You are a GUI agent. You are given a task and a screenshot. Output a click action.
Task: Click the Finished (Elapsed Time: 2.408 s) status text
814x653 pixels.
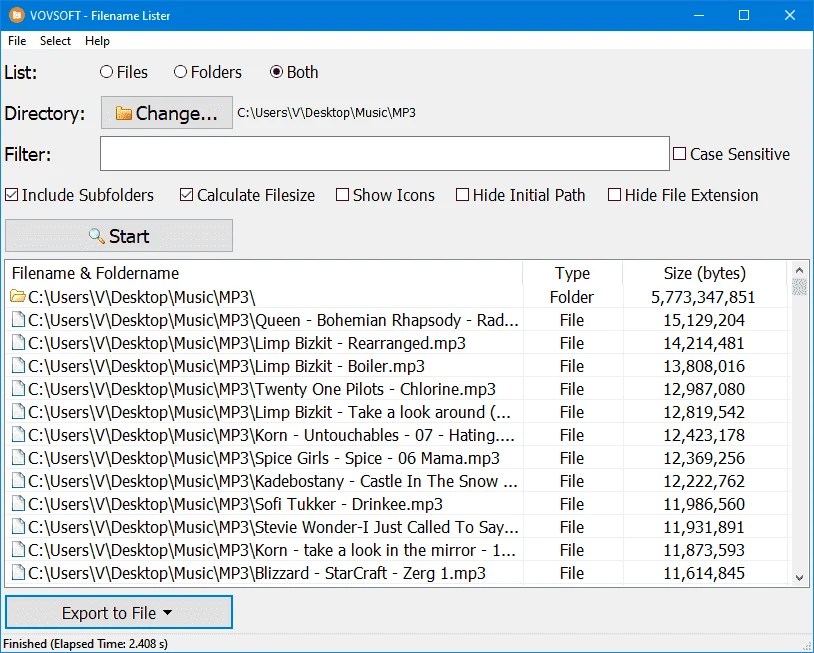86,644
